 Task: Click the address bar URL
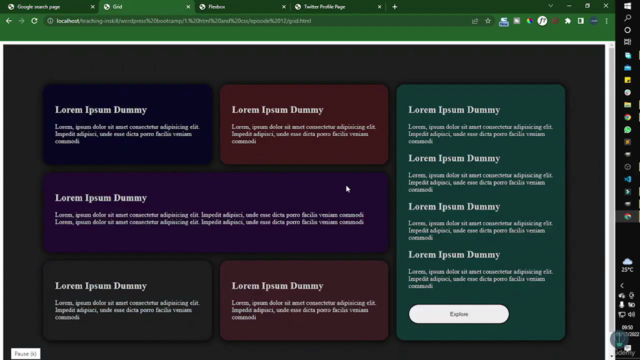tap(184, 21)
